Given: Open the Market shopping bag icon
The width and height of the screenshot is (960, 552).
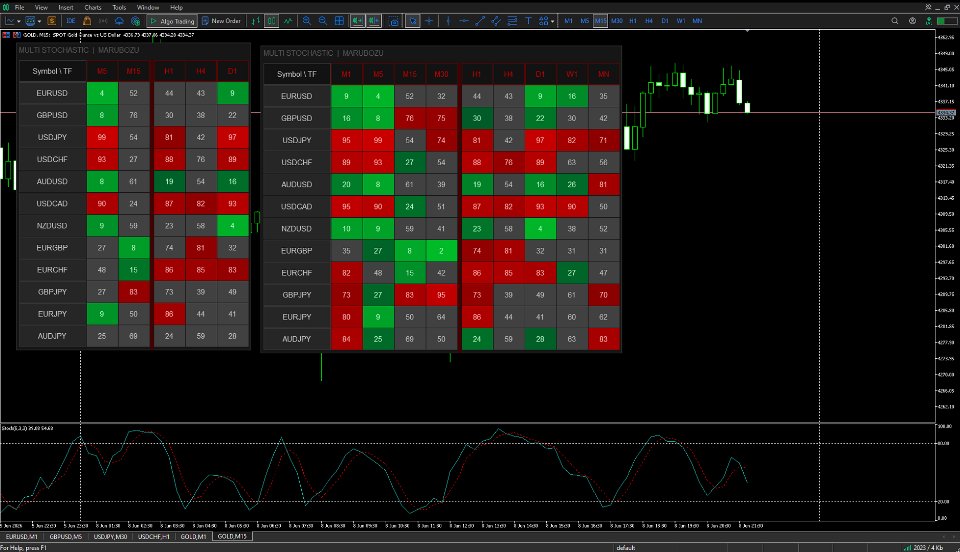Looking at the screenshot, I should pos(87,21).
